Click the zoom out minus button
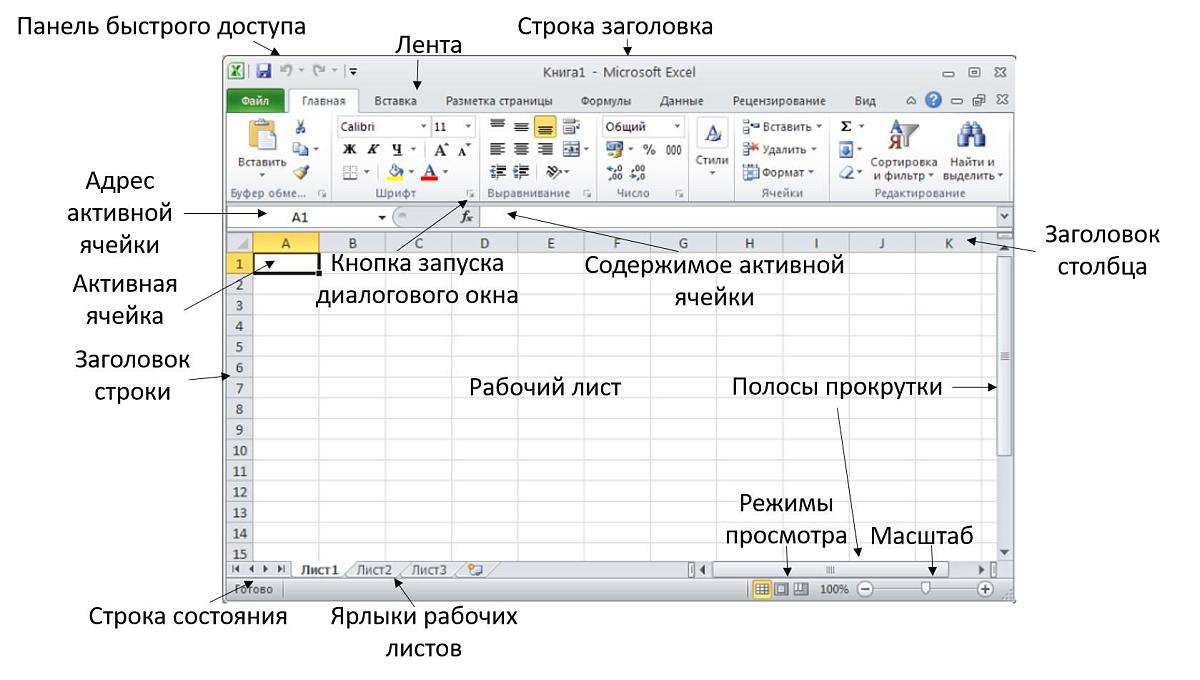The width and height of the screenshot is (1200, 680). 865,590
